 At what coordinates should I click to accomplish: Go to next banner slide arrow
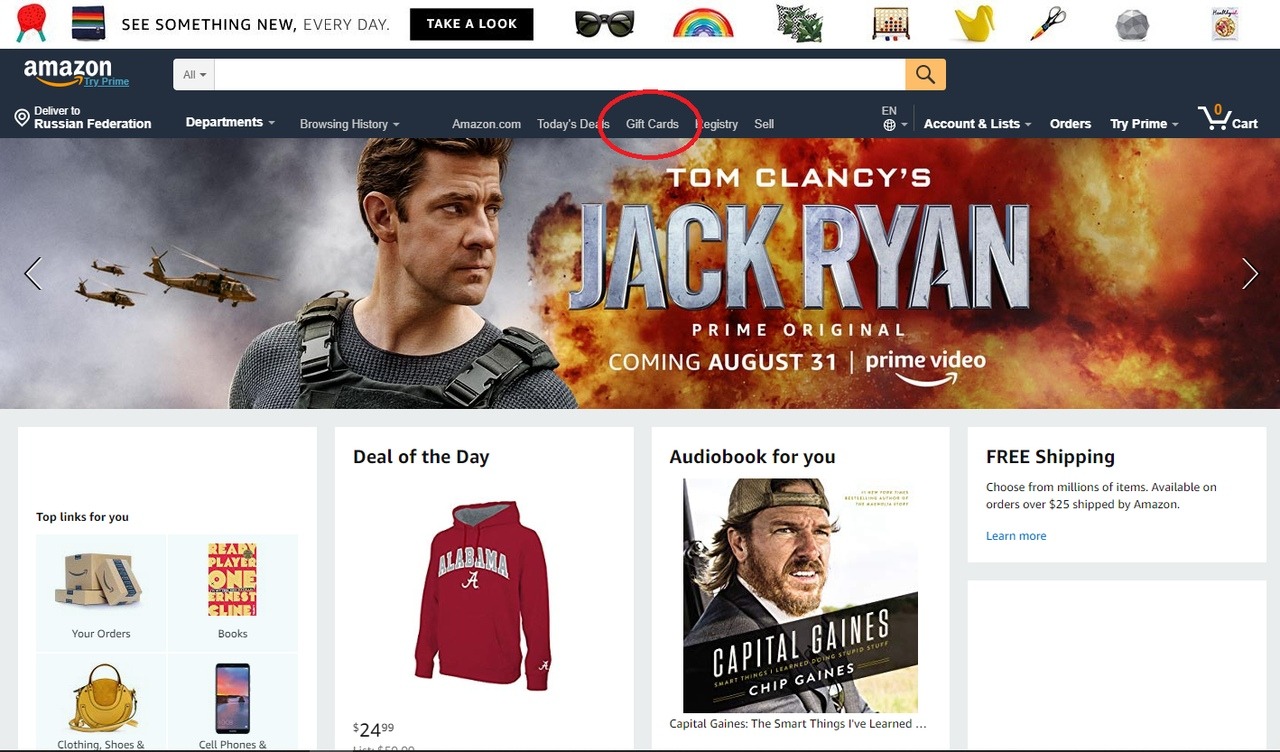(1249, 273)
